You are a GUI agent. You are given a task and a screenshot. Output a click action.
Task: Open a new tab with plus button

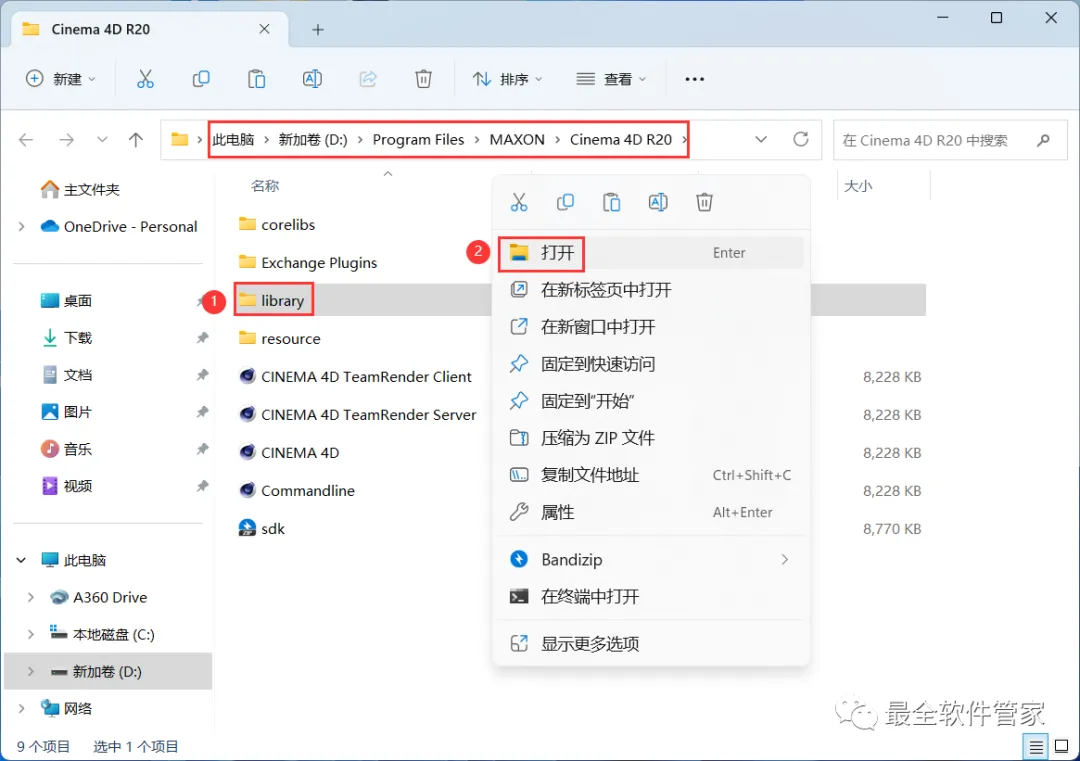(x=318, y=30)
